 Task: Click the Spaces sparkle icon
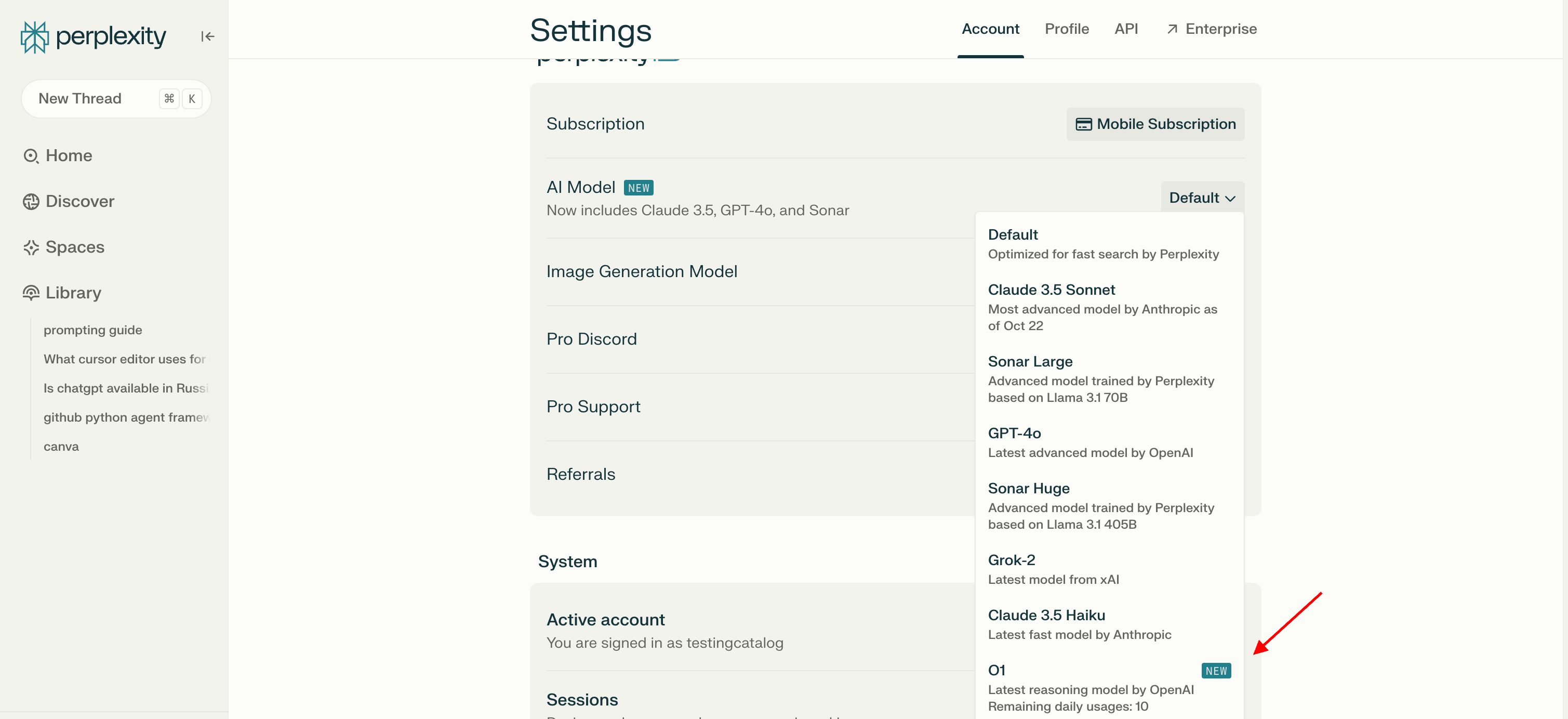[31, 247]
